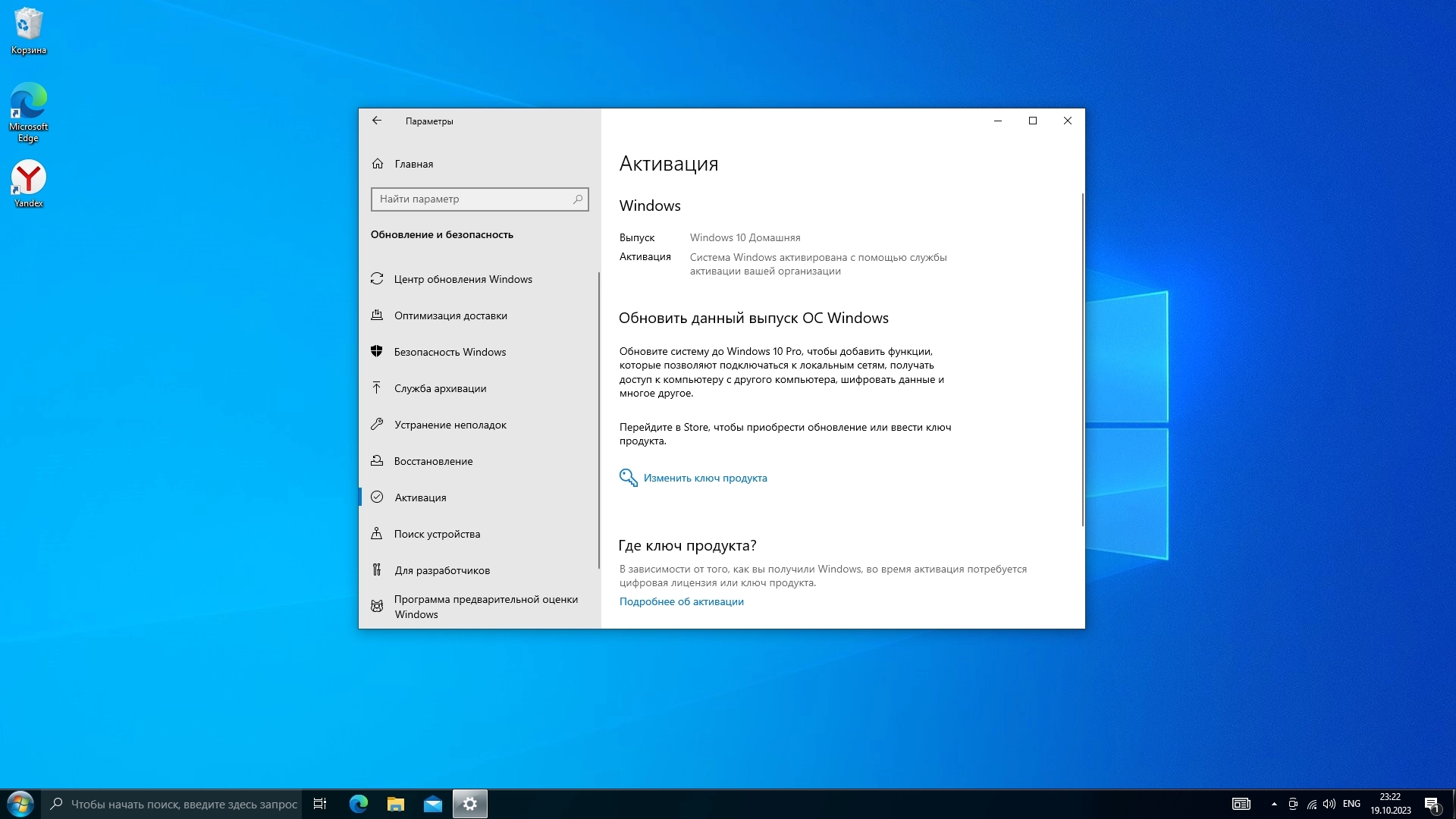1456x819 pixels.
Task: Open Центр обновления Windows section
Action: [463, 279]
